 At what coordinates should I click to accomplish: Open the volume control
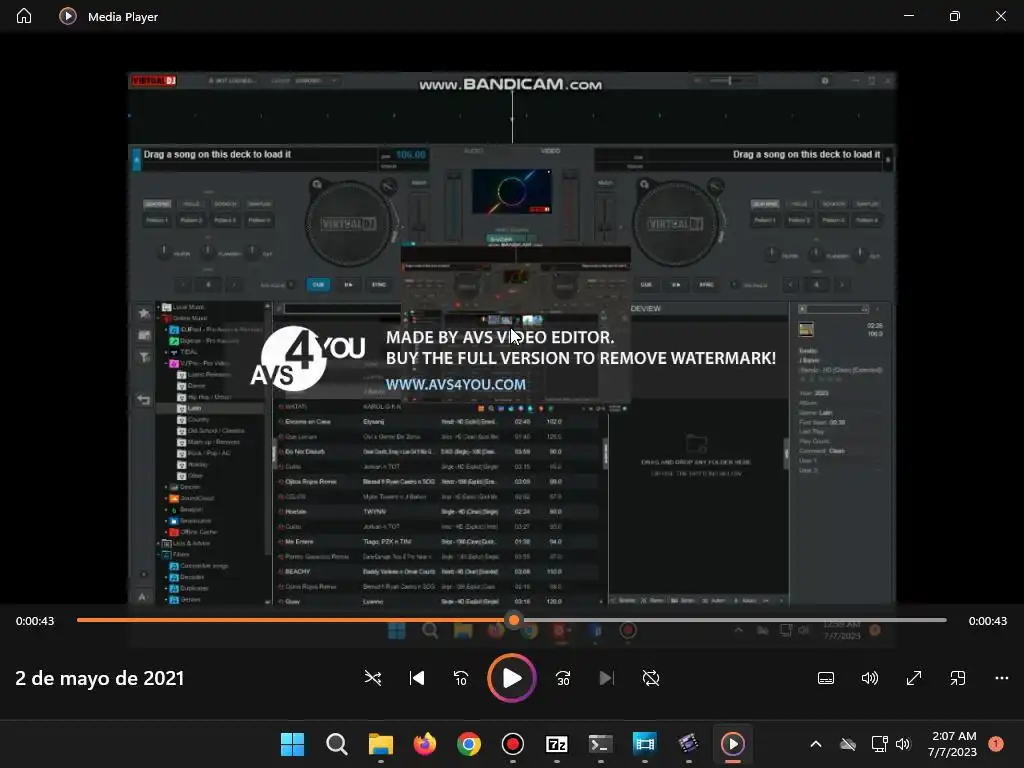tap(870, 678)
